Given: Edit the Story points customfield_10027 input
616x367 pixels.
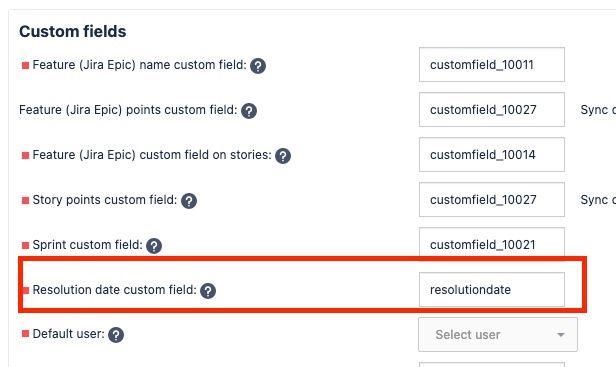Looking at the screenshot, I should 492,200.
